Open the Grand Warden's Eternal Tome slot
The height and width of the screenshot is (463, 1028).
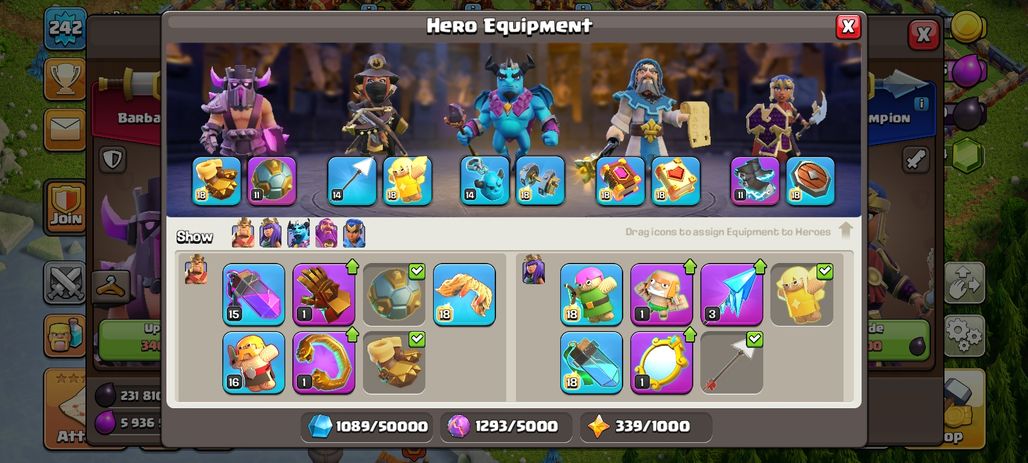point(620,180)
